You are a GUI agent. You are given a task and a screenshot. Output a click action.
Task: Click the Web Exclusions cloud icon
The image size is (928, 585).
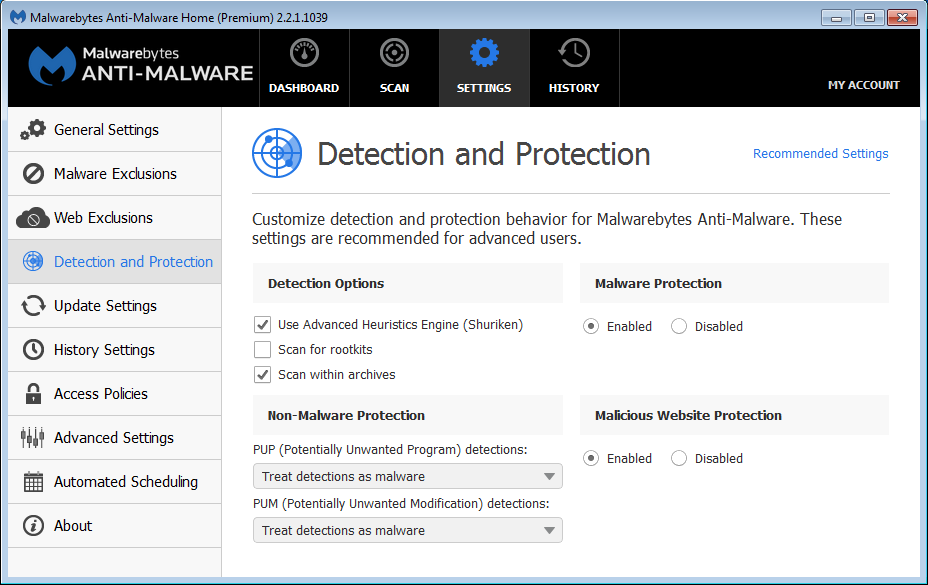(x=33, y=218)
